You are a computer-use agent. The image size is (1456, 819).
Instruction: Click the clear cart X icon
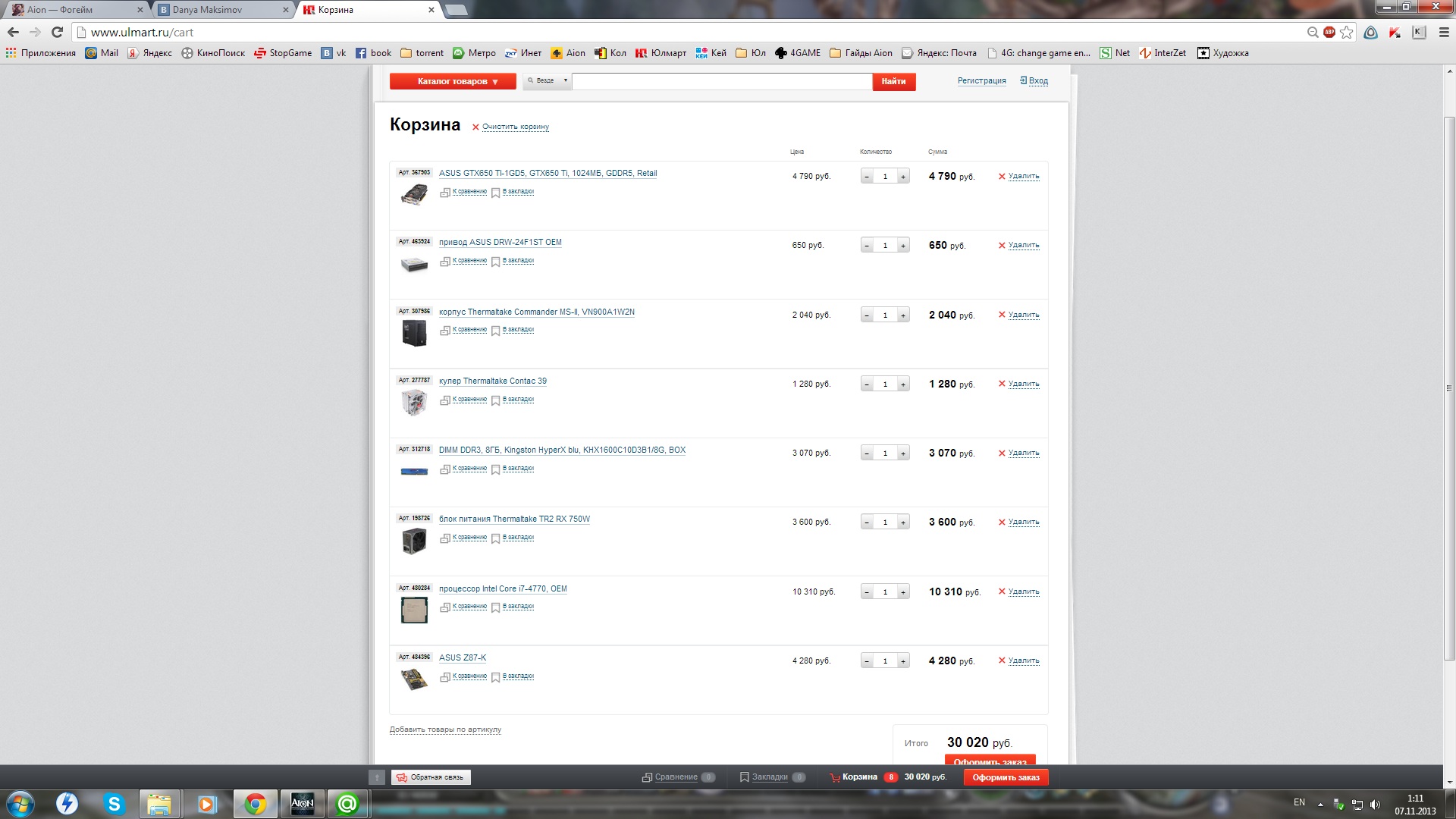[475, 127]
